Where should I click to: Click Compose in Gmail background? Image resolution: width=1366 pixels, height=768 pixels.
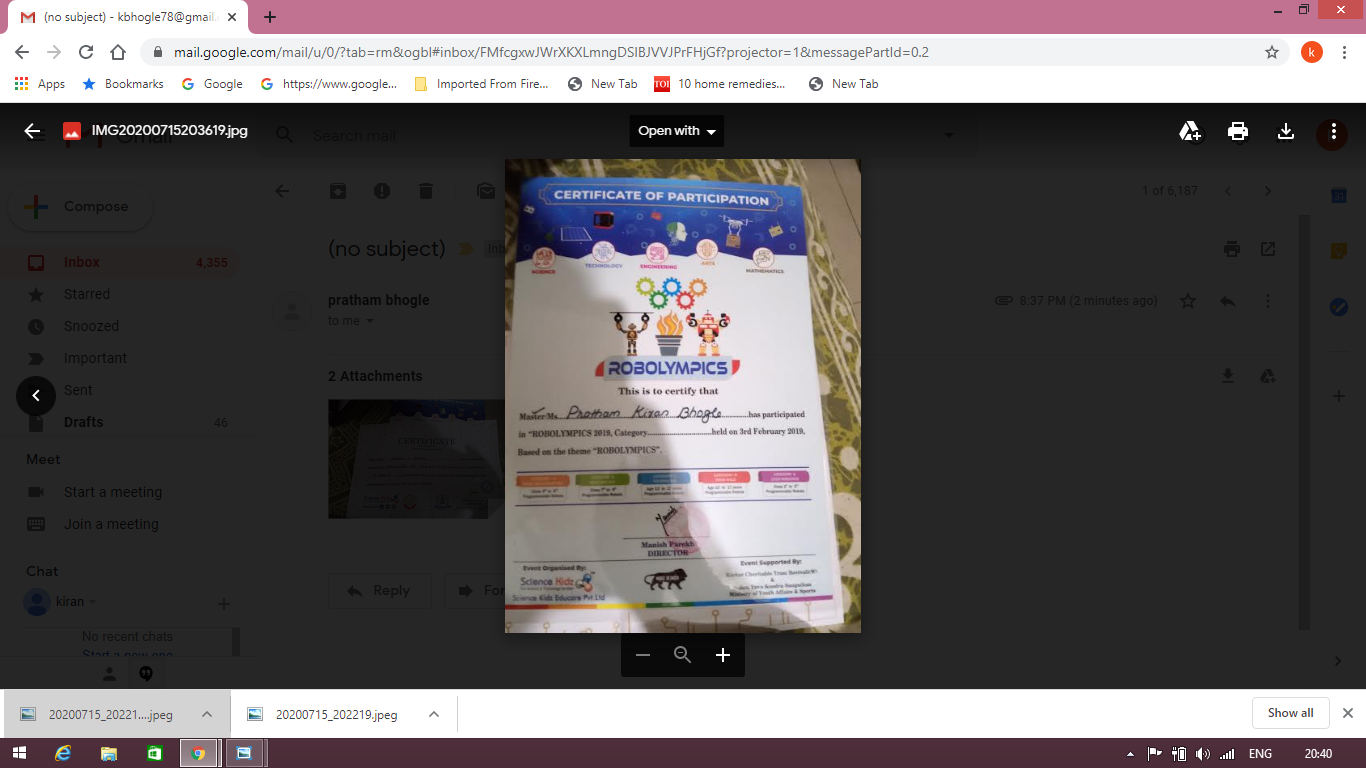(x=80, y=207)
